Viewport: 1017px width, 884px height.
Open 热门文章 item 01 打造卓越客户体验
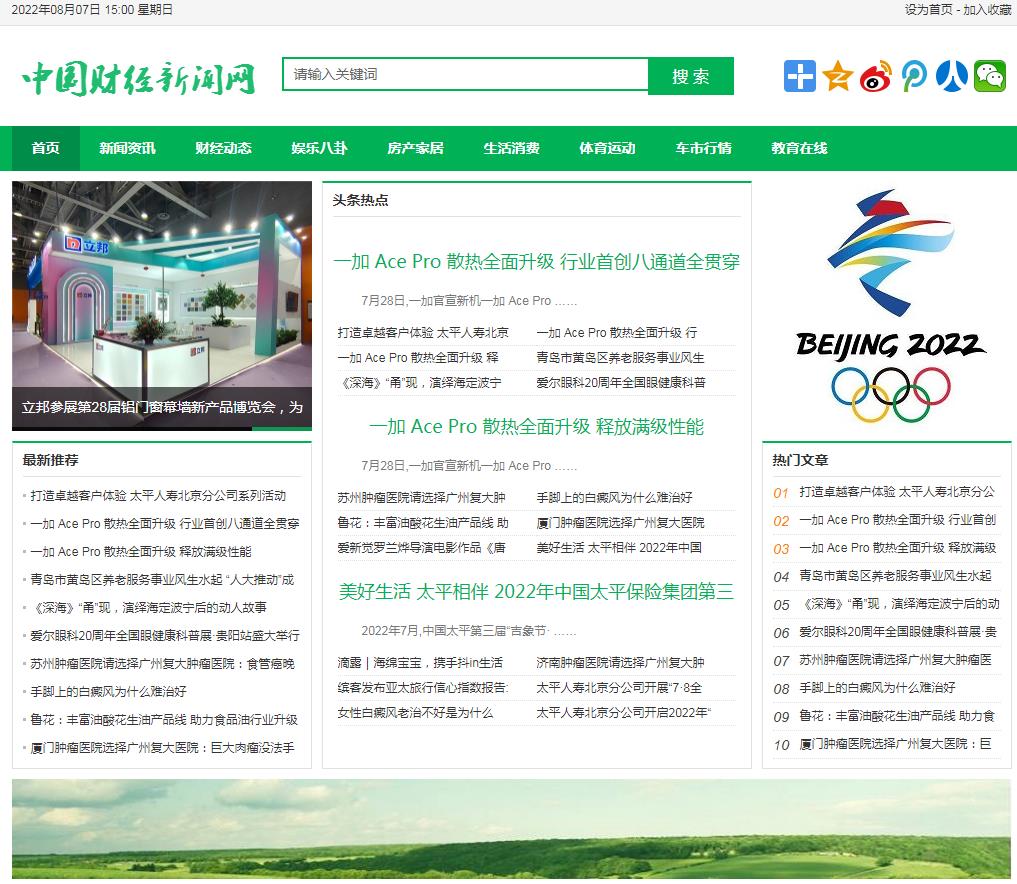(x=897, y=492)
